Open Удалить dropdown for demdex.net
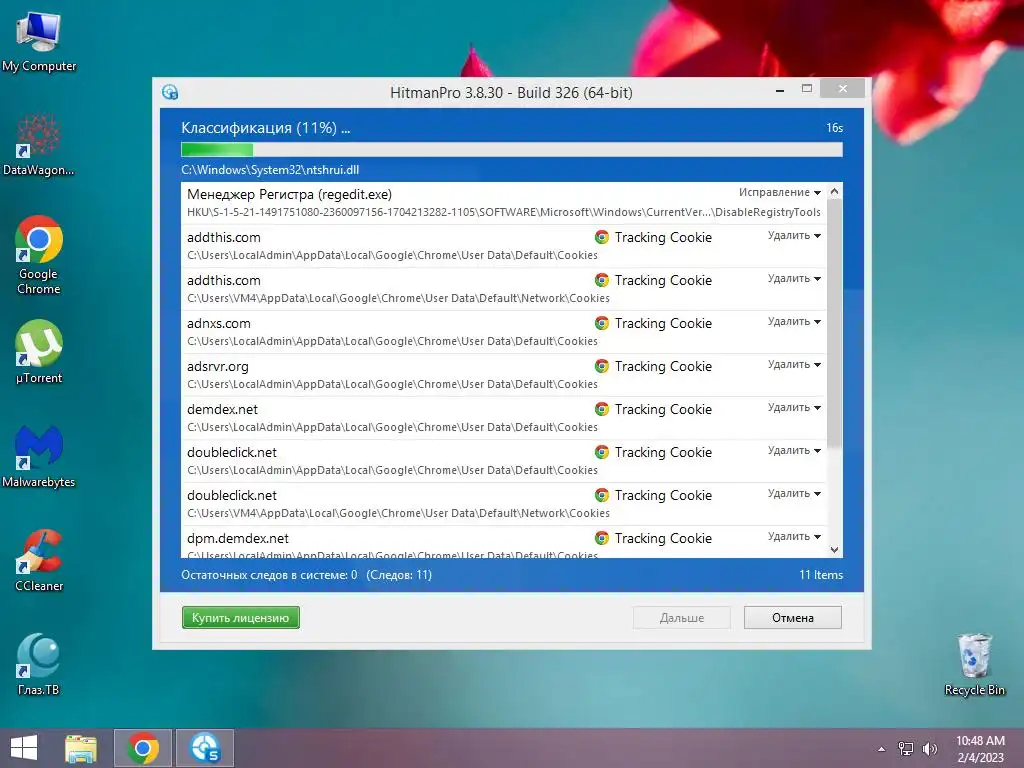Viewport: 1024px width, 768px height. click(x=794, y=408)
